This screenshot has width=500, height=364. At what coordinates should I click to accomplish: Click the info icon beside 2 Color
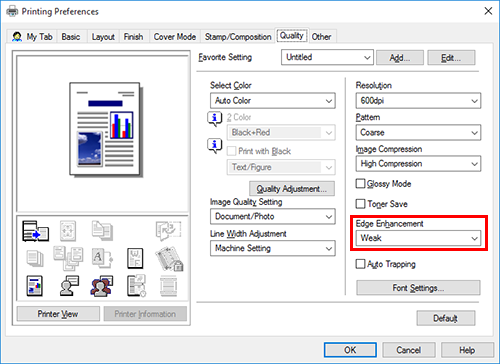click(214, 118)
